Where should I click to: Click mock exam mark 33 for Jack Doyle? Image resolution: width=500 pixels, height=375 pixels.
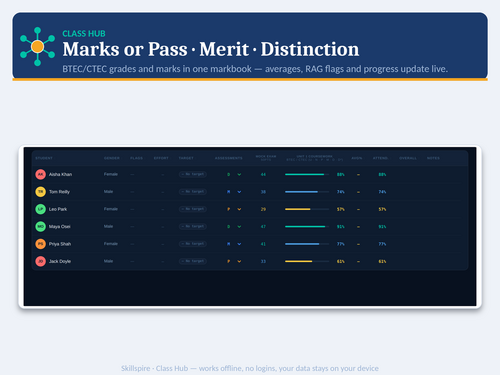click(x=263, y=261)
